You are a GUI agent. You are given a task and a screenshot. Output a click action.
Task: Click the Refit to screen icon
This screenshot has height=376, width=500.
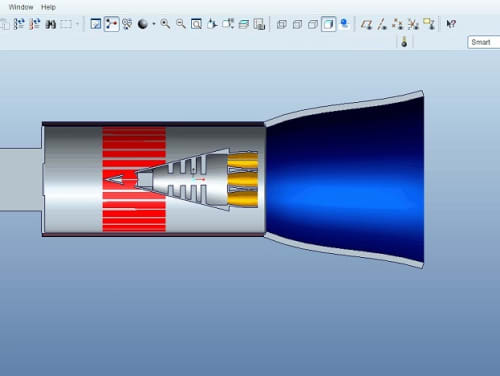(x=196, y=24)
